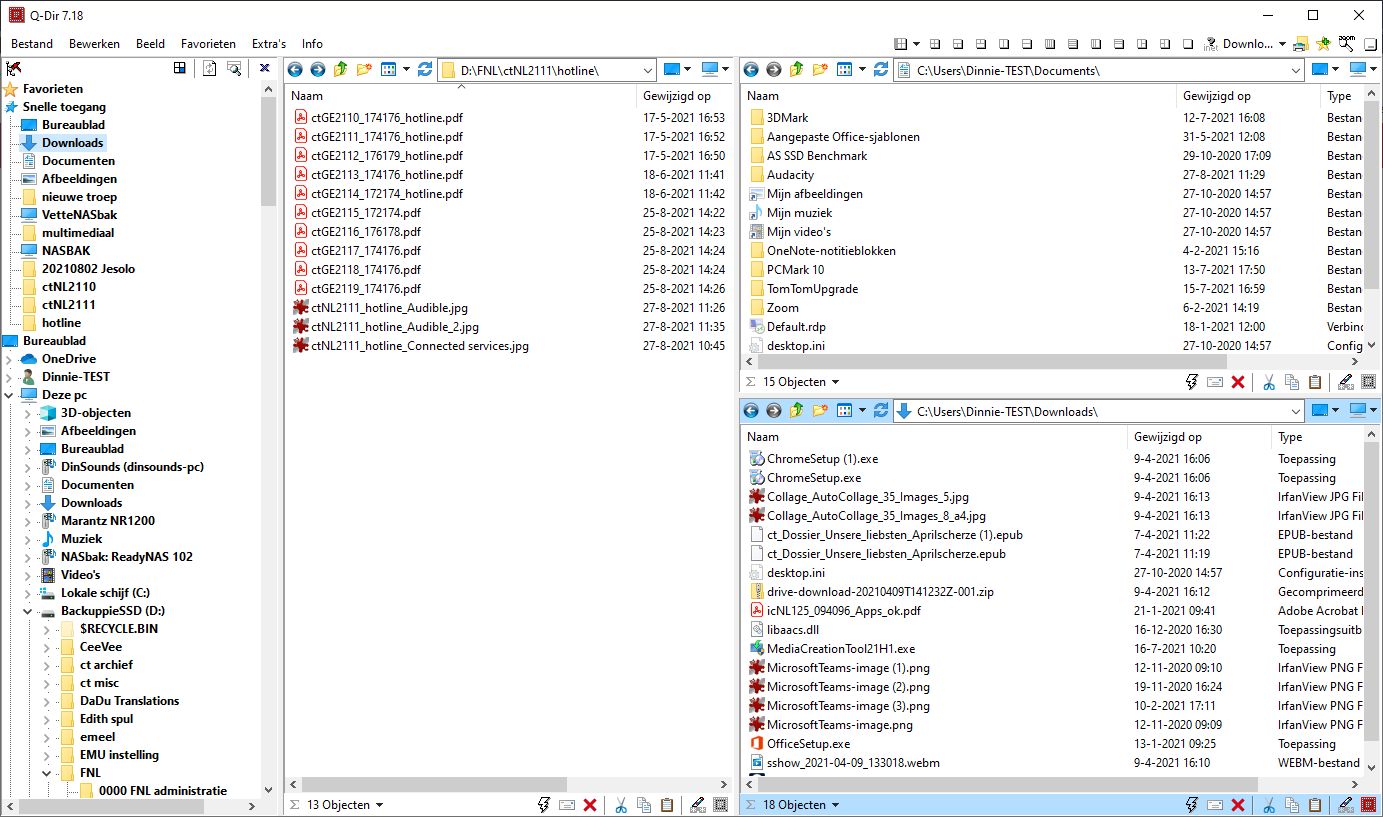This screenshot has height=817, width=1383.
Task: Click the magnifier zoom icon in top toolbar
Action: (1347, 43)
